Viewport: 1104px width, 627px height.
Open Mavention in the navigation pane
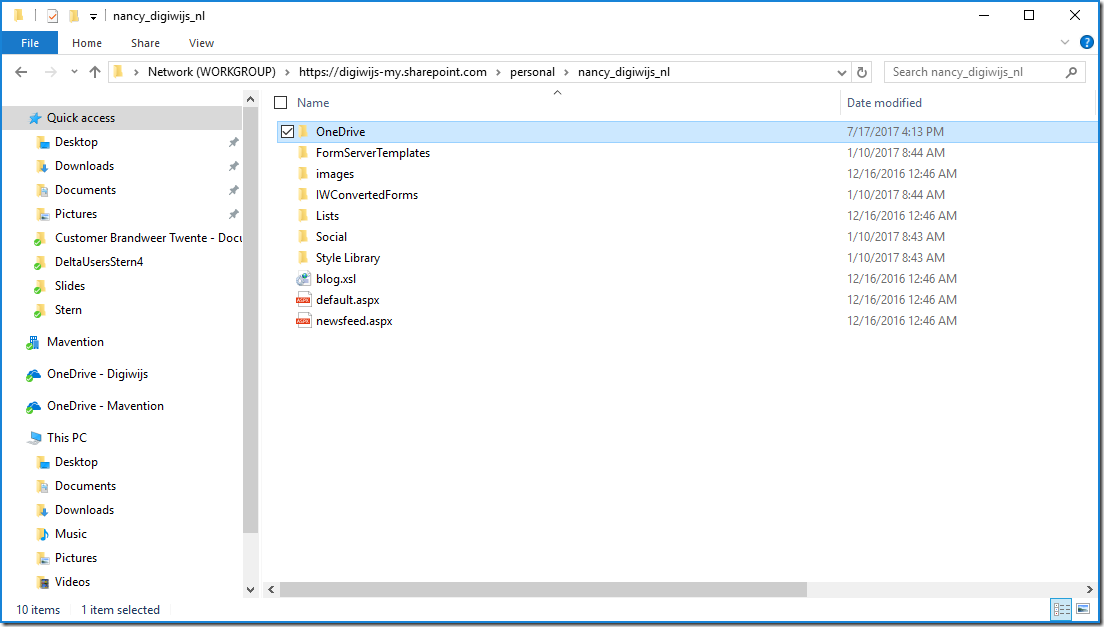pos(75,342)
